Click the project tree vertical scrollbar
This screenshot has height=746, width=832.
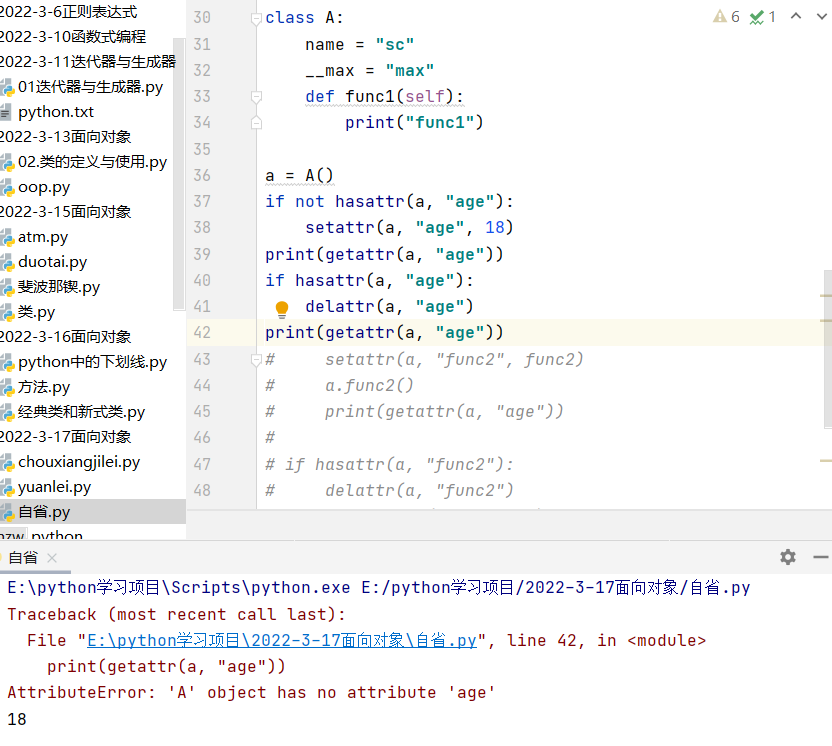pyautogui.click(x=179, y=174)
